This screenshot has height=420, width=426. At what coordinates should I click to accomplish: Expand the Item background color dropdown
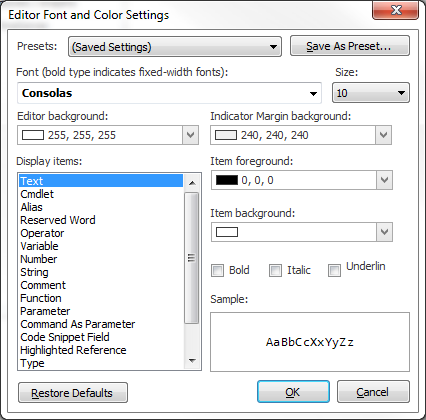pos(384,232)
